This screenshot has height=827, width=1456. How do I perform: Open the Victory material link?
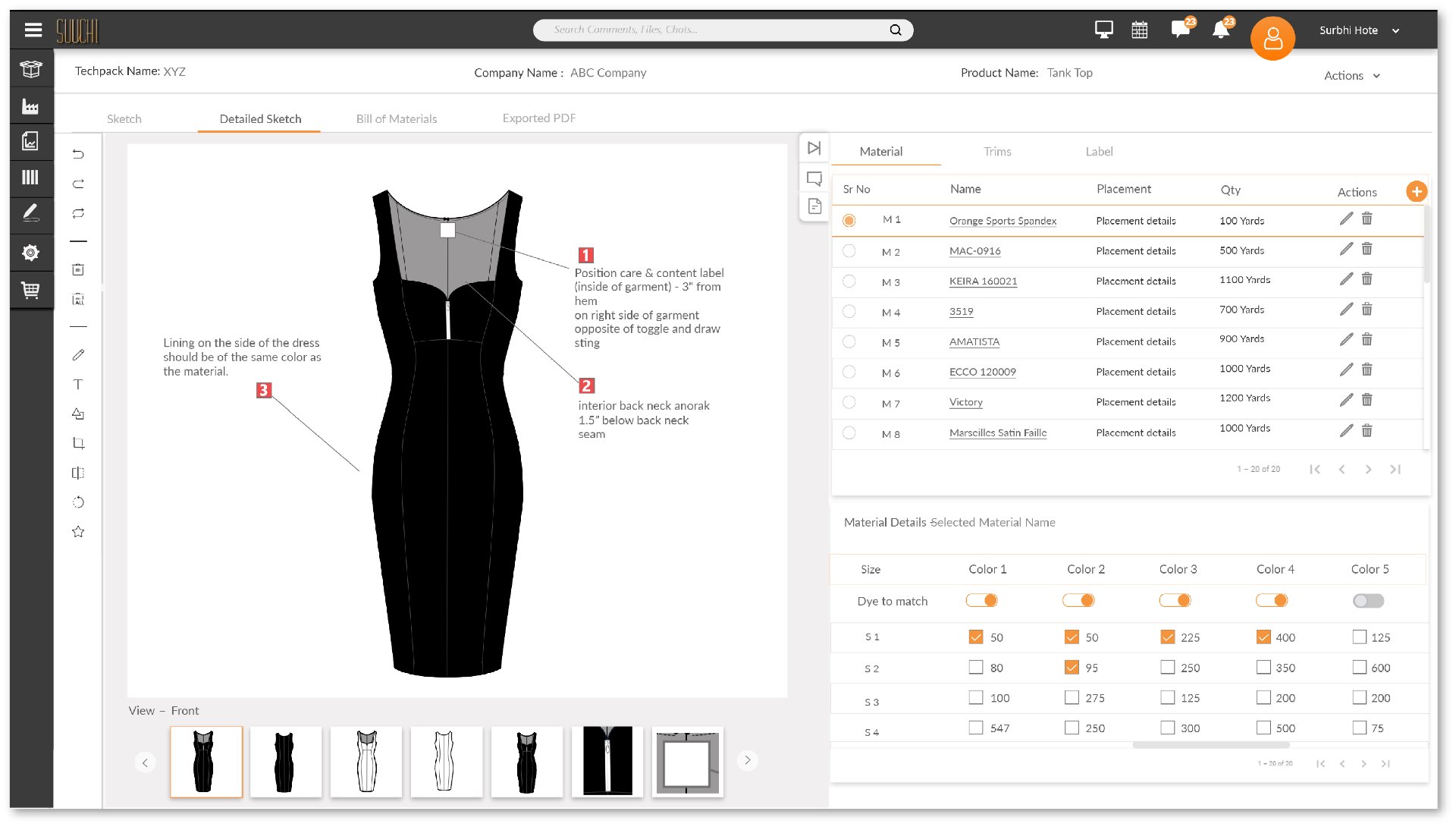coord(966,402)
